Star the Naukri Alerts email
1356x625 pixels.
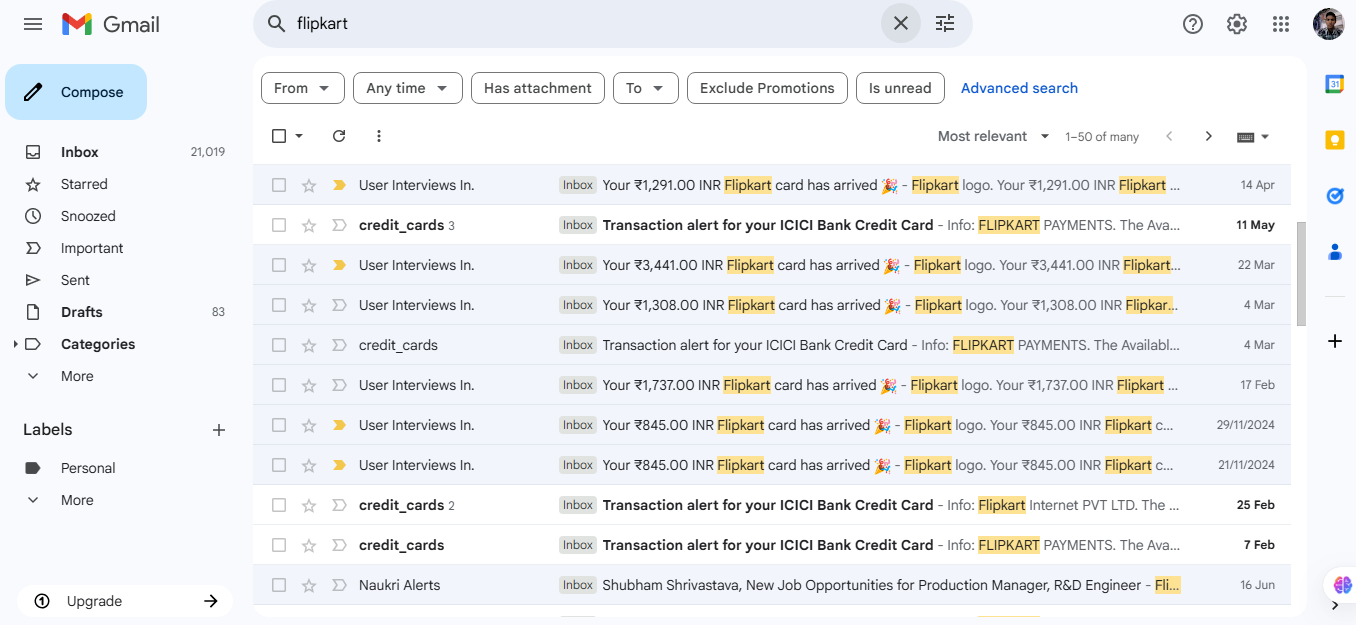tap(309, 585)
